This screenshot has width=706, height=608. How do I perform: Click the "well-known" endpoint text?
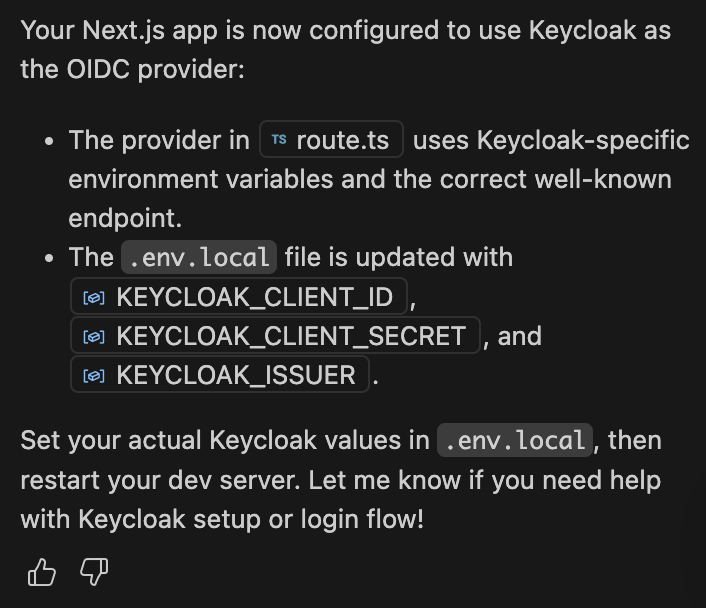click(603, 179)
